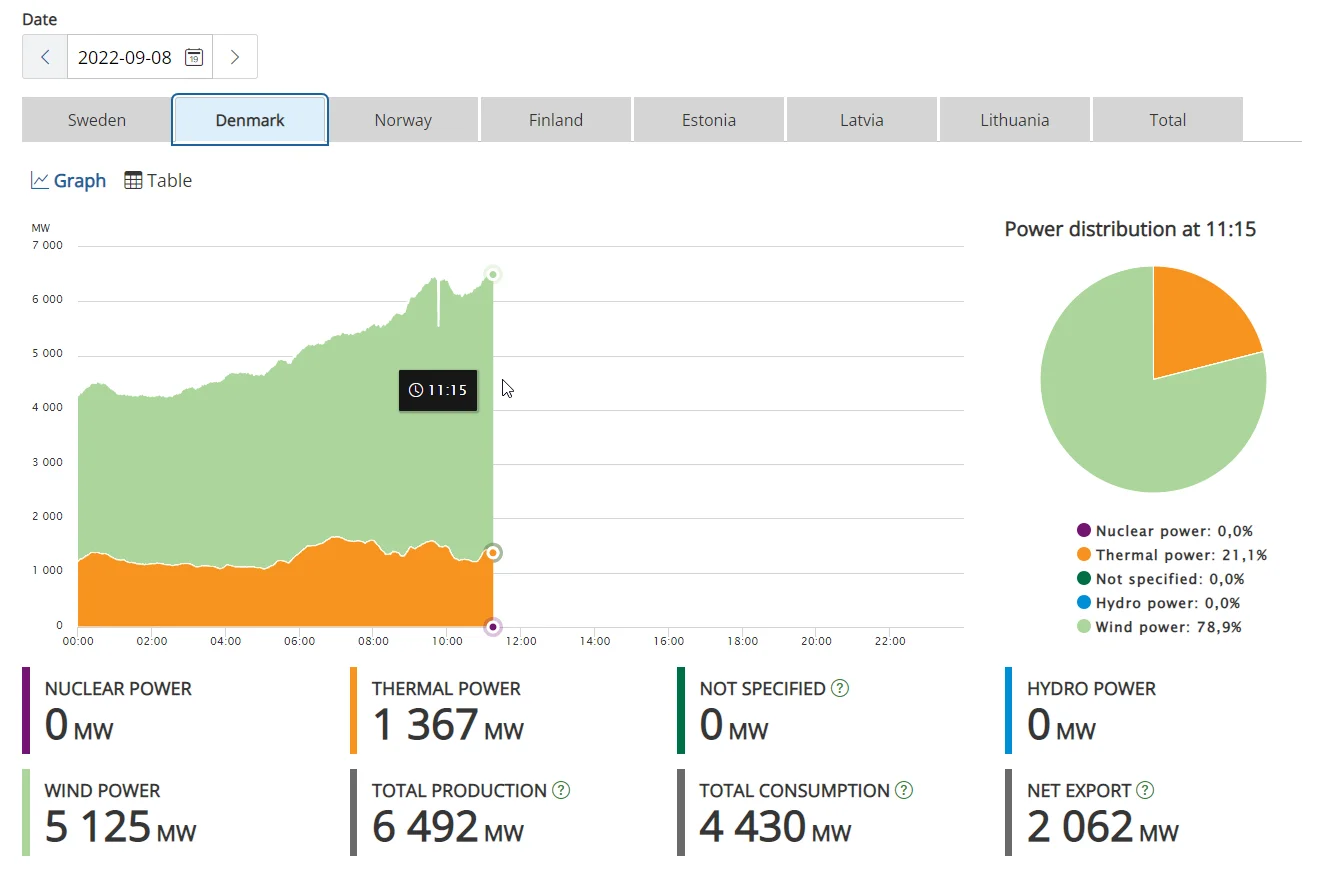The width and height of the screenshot is (1325, 883).
Task: Click help icon next to Not Specified
Action: coord(840,688)
